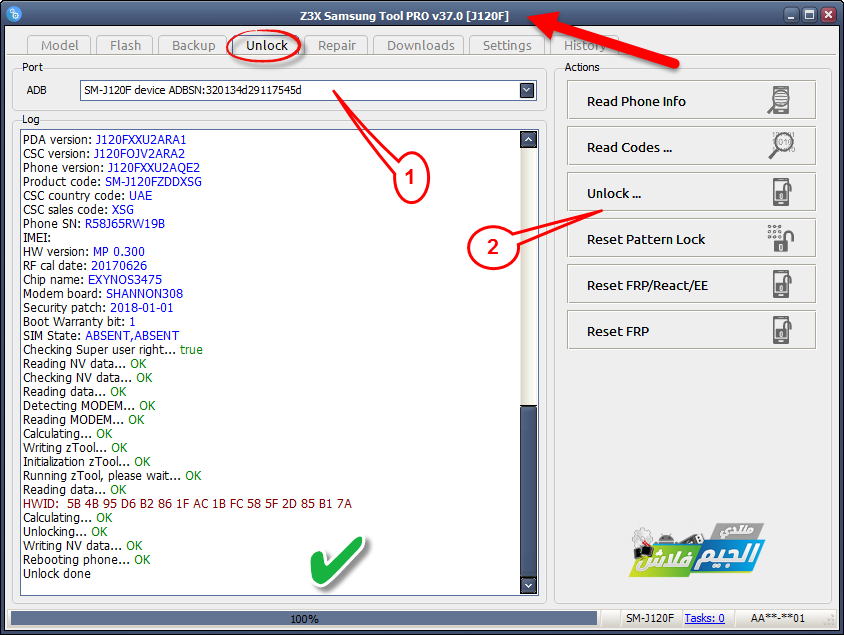Close the Z3X Samsung Tool window

click(x=828, y=15)
